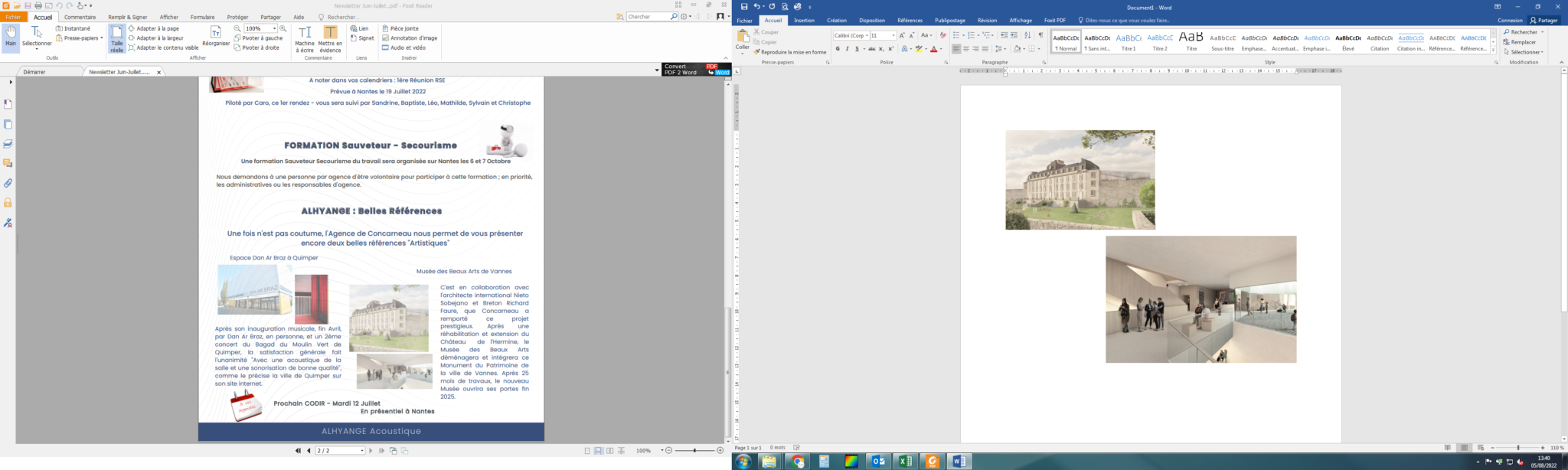Click Remplacer in Word ribbon

(x=1520, y=42)
